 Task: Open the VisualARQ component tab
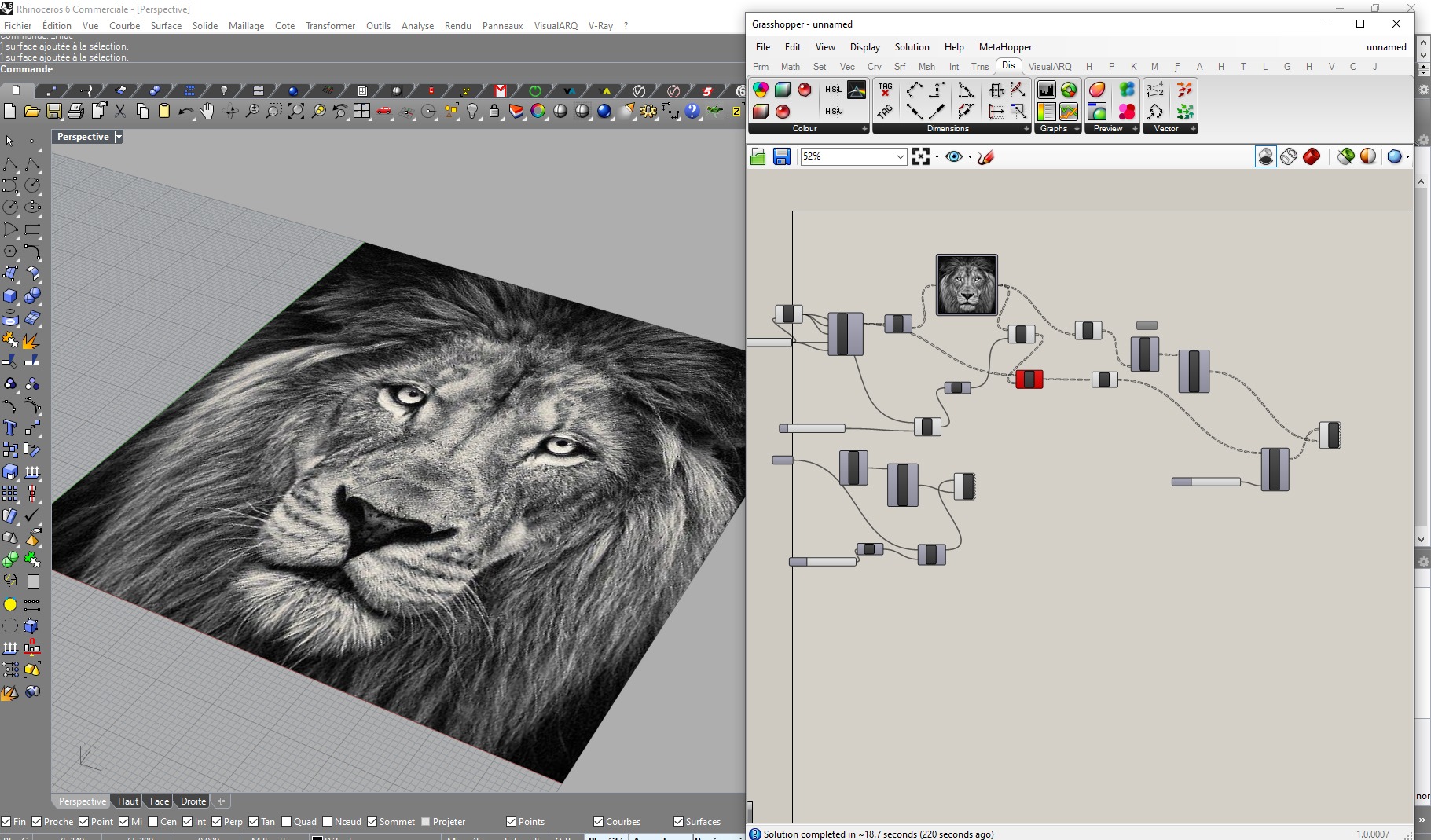click(x=1049, y=67)
